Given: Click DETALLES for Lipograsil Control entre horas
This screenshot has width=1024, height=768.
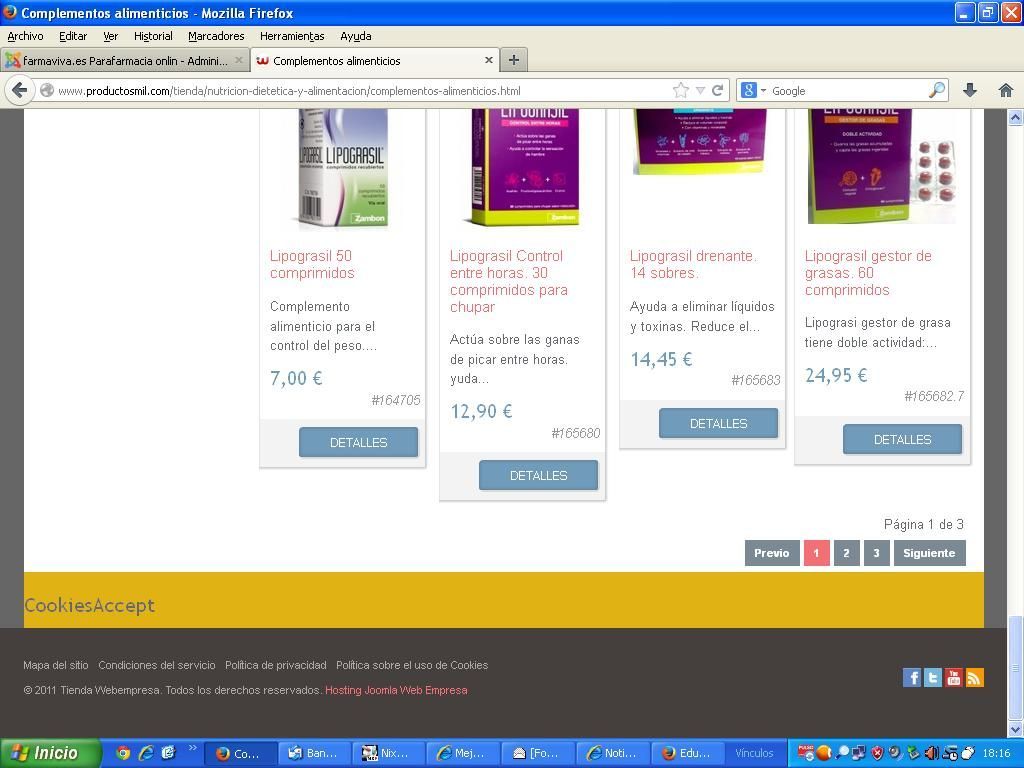Looking at the screenshot, I should pos(538,475).
